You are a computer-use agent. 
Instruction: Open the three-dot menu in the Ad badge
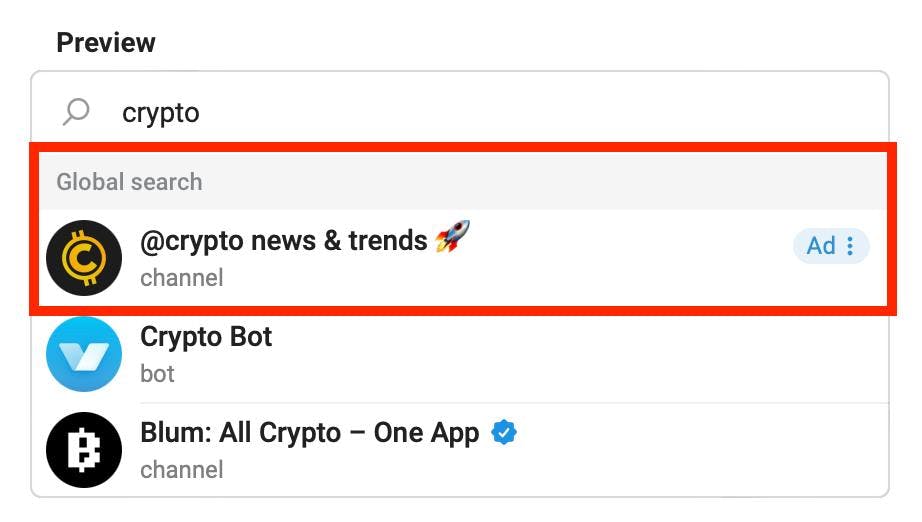coord(851,246)
